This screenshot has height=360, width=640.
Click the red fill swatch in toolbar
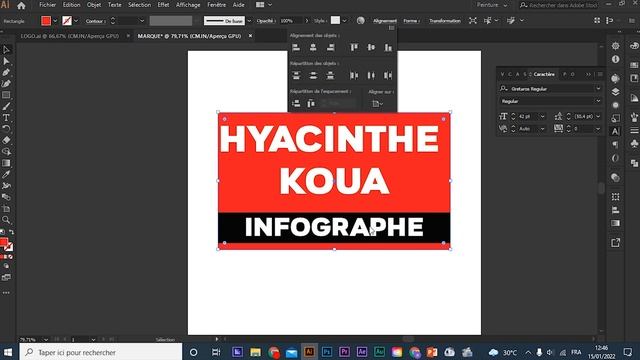[4, 242]
